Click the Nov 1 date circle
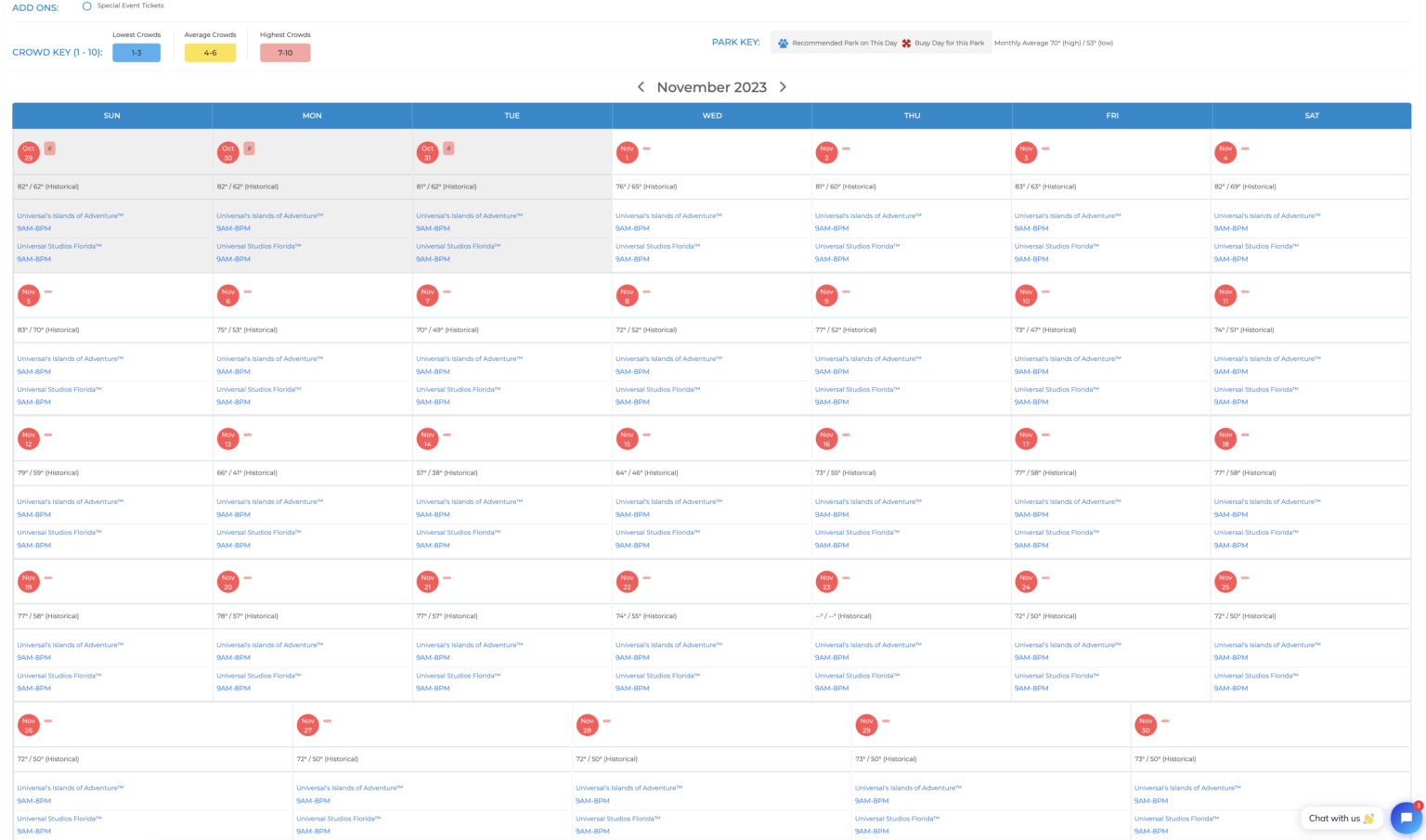This screenshot has height=840, width=1426. click(628, 152)
